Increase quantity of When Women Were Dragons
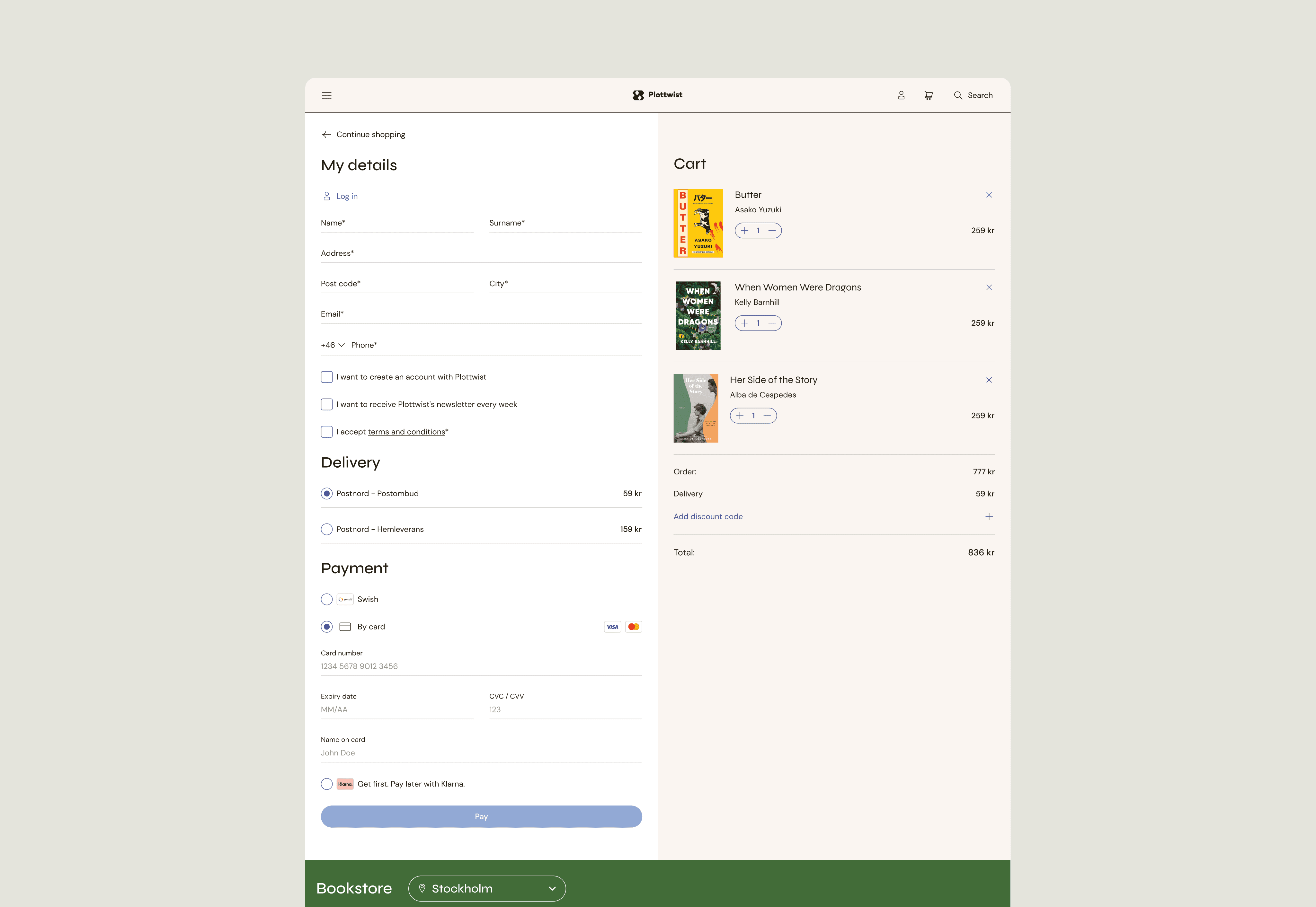 (x=745, y=323)
